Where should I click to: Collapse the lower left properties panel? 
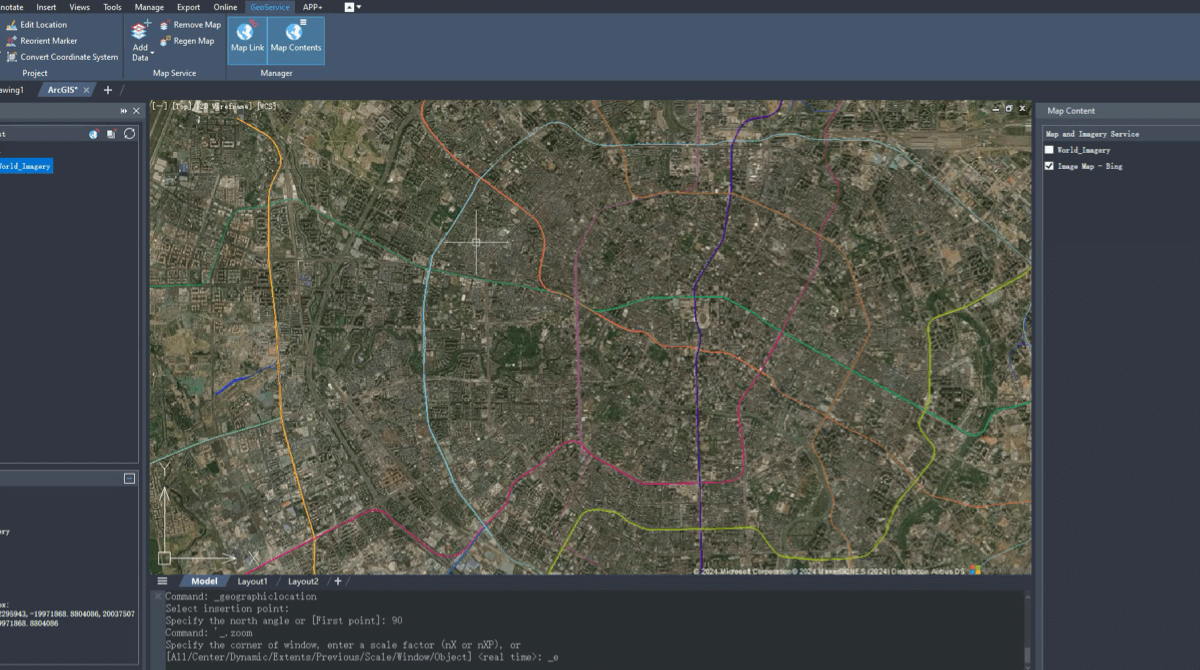pyautogui.click(x=129, y=479)
